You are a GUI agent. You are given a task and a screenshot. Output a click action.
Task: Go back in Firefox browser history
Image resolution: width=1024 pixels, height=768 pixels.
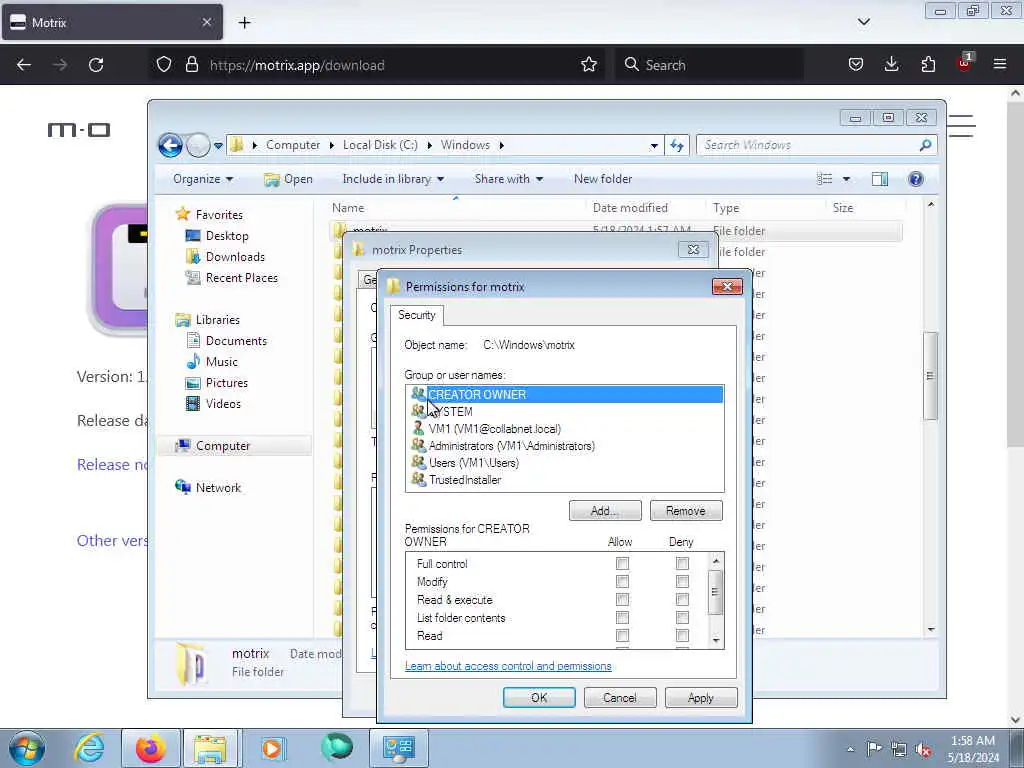coord(24,65)
